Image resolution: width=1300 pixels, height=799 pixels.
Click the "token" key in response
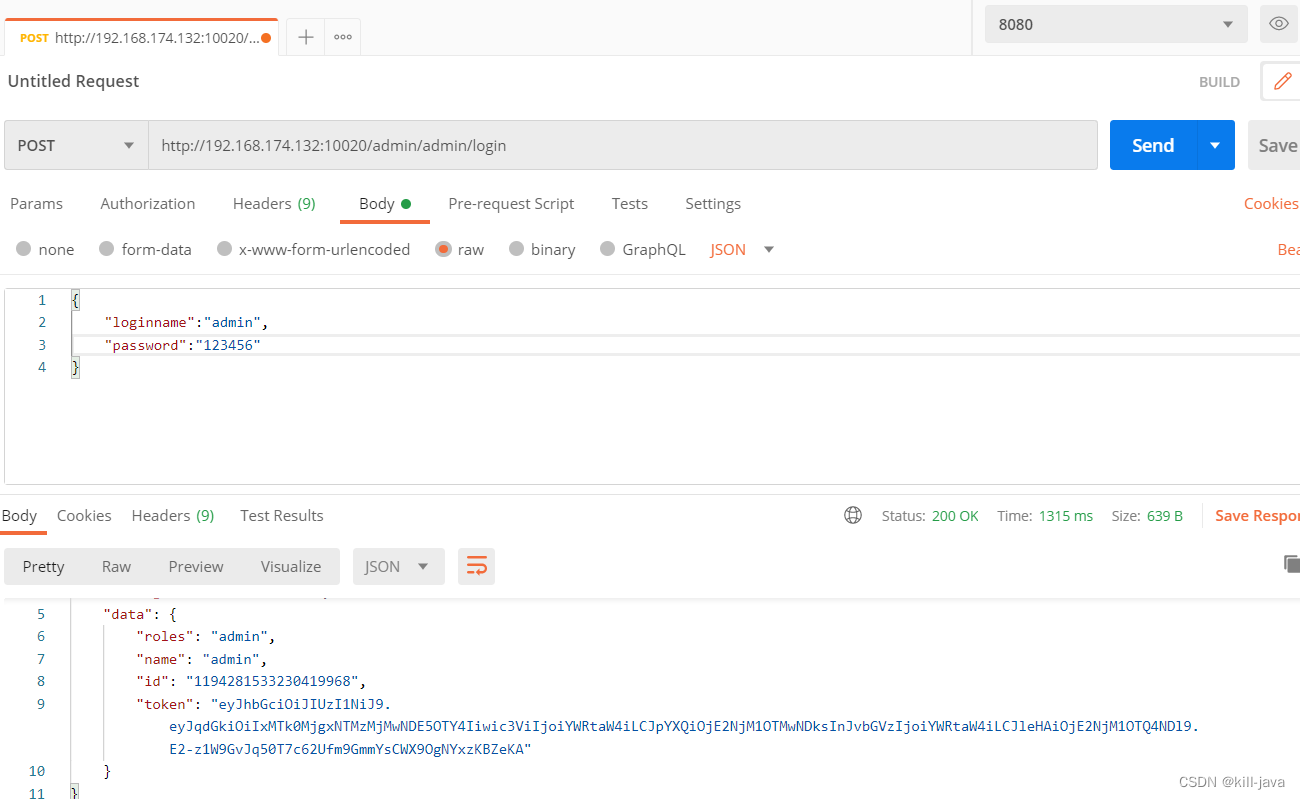tap(164, 704)
